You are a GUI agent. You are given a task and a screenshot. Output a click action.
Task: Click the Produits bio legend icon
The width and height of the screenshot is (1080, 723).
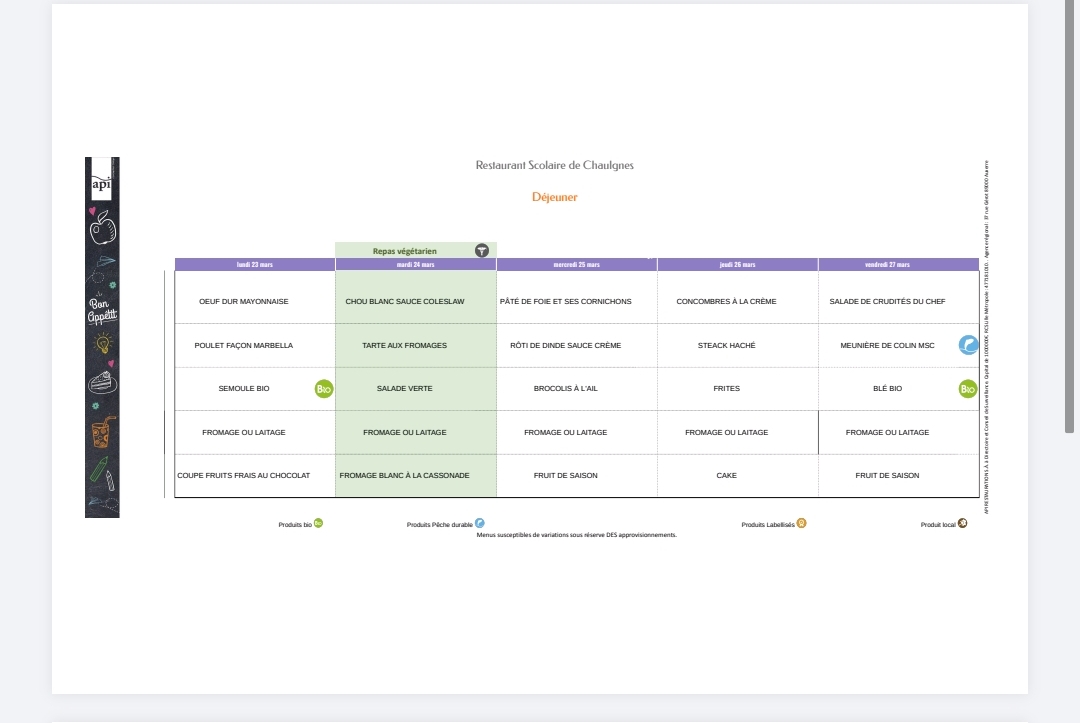pyautogui.click(x=318, y=523)
